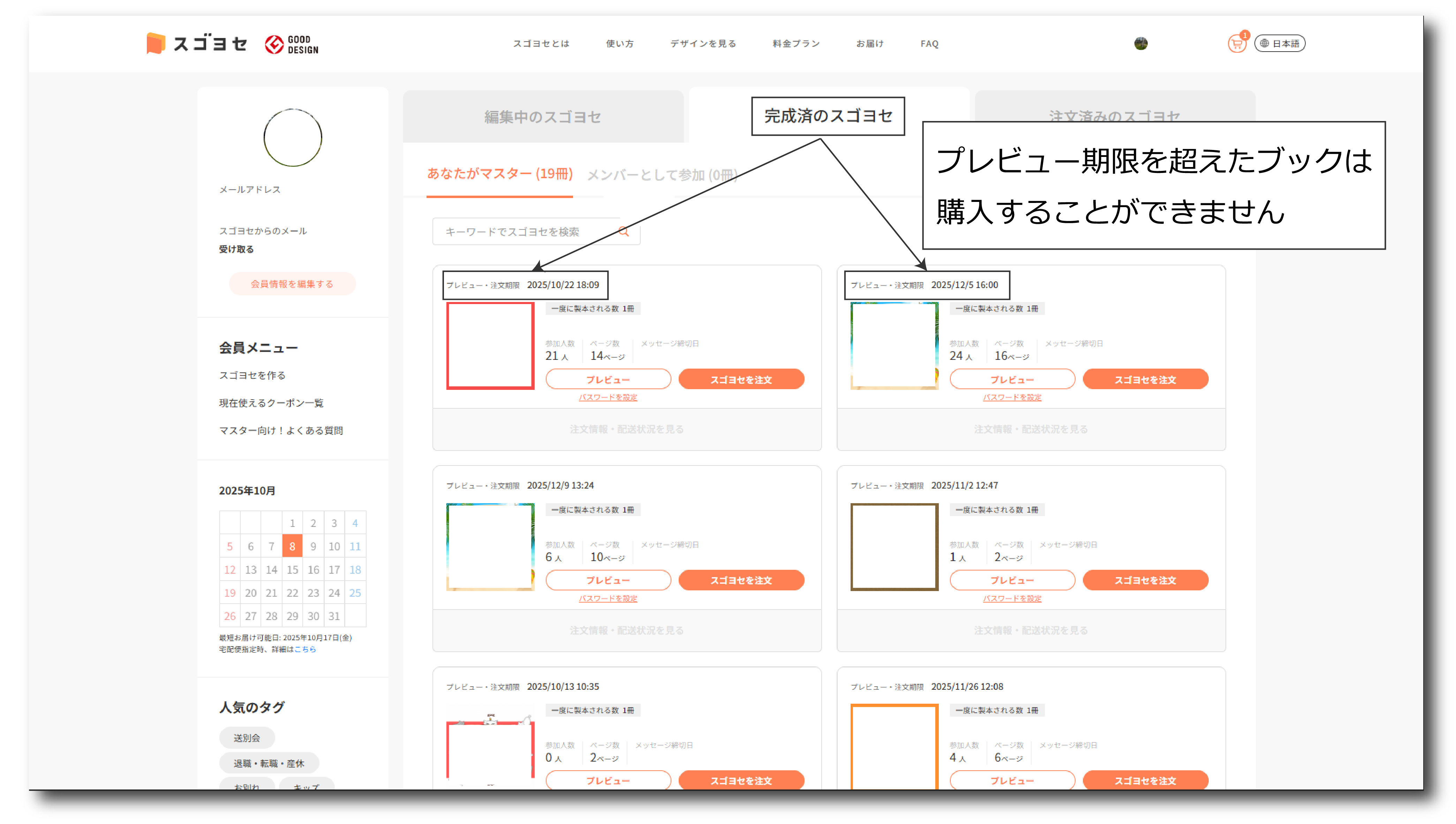Click the Good Design award badge
This screenshot has height=824, width=1456.
(x=292, y=44)
